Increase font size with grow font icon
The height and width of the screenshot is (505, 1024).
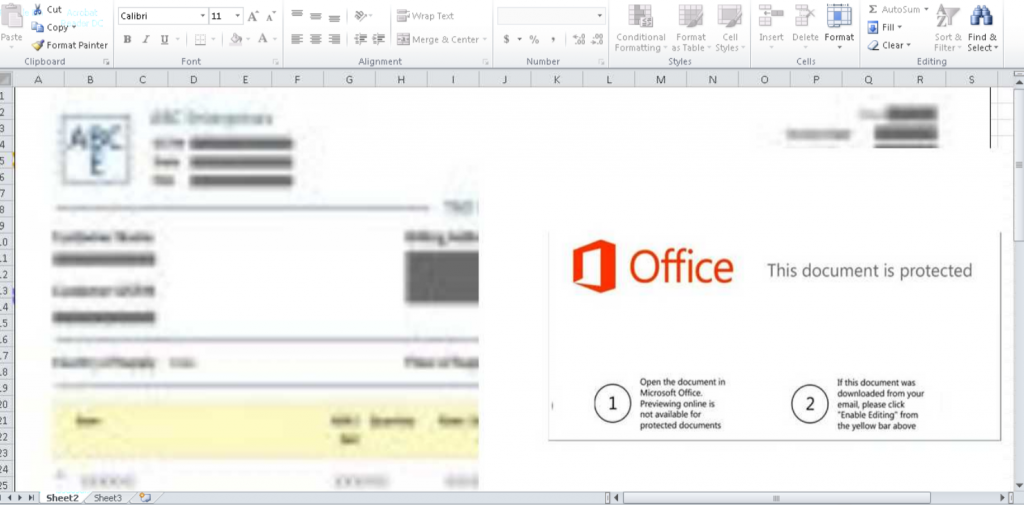point(253,16)
